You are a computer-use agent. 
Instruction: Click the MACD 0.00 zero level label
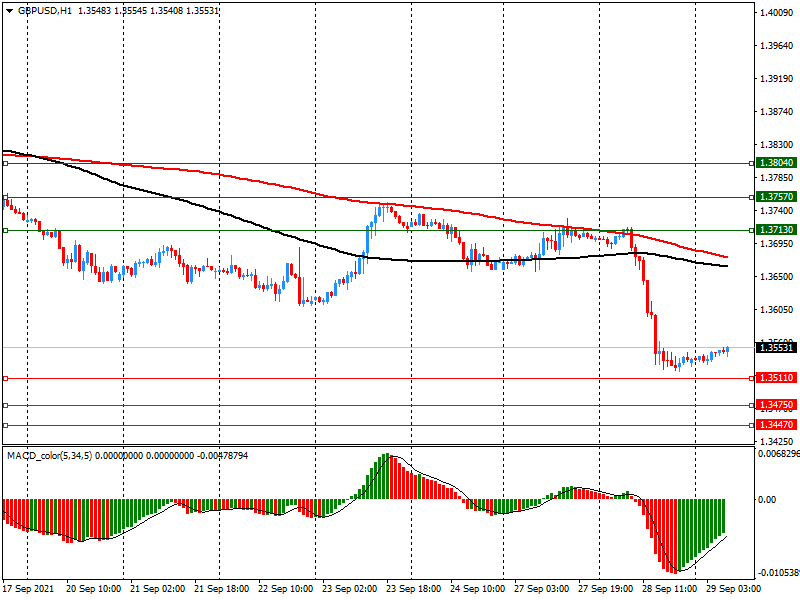click(x=768, y=499)
